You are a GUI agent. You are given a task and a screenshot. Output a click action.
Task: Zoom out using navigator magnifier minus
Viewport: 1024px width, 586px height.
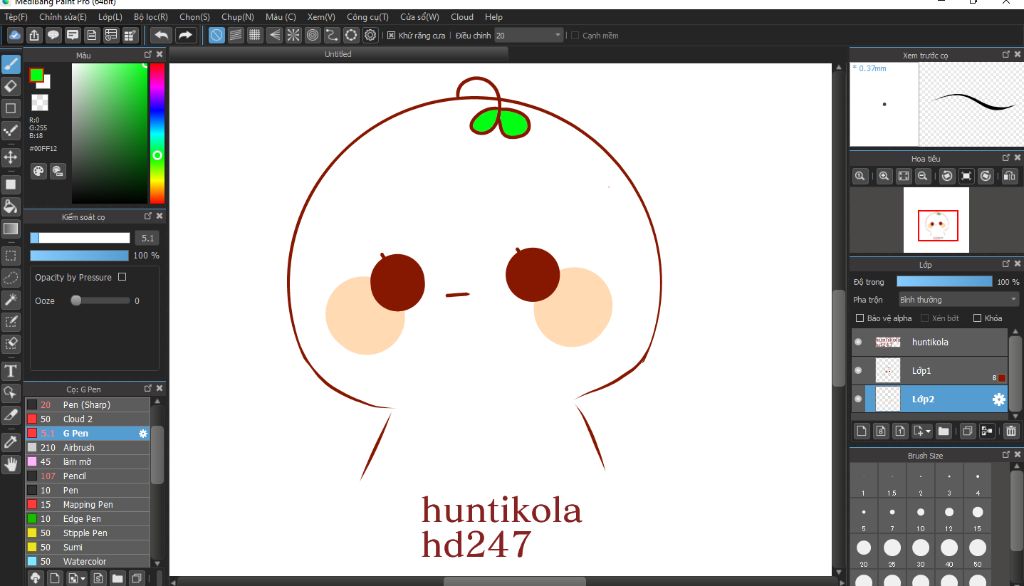(x=922, y=176)
